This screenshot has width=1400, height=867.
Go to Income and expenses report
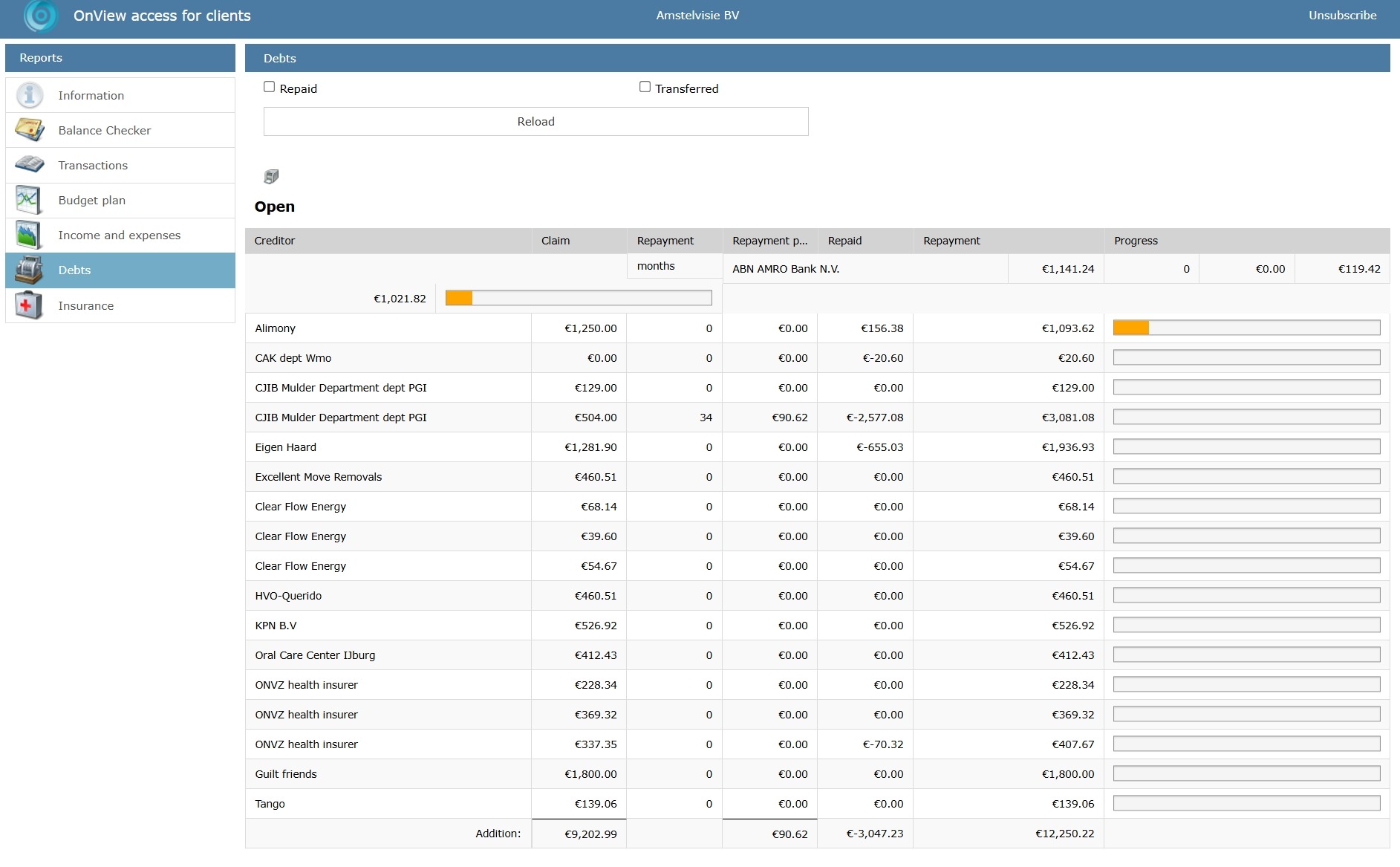119,235
